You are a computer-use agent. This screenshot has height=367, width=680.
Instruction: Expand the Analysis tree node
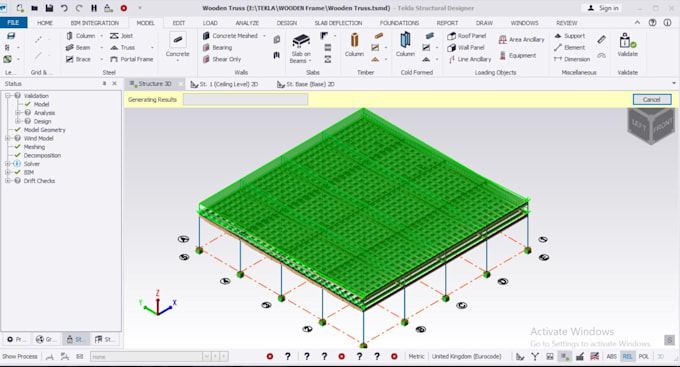tap(18, 113)
